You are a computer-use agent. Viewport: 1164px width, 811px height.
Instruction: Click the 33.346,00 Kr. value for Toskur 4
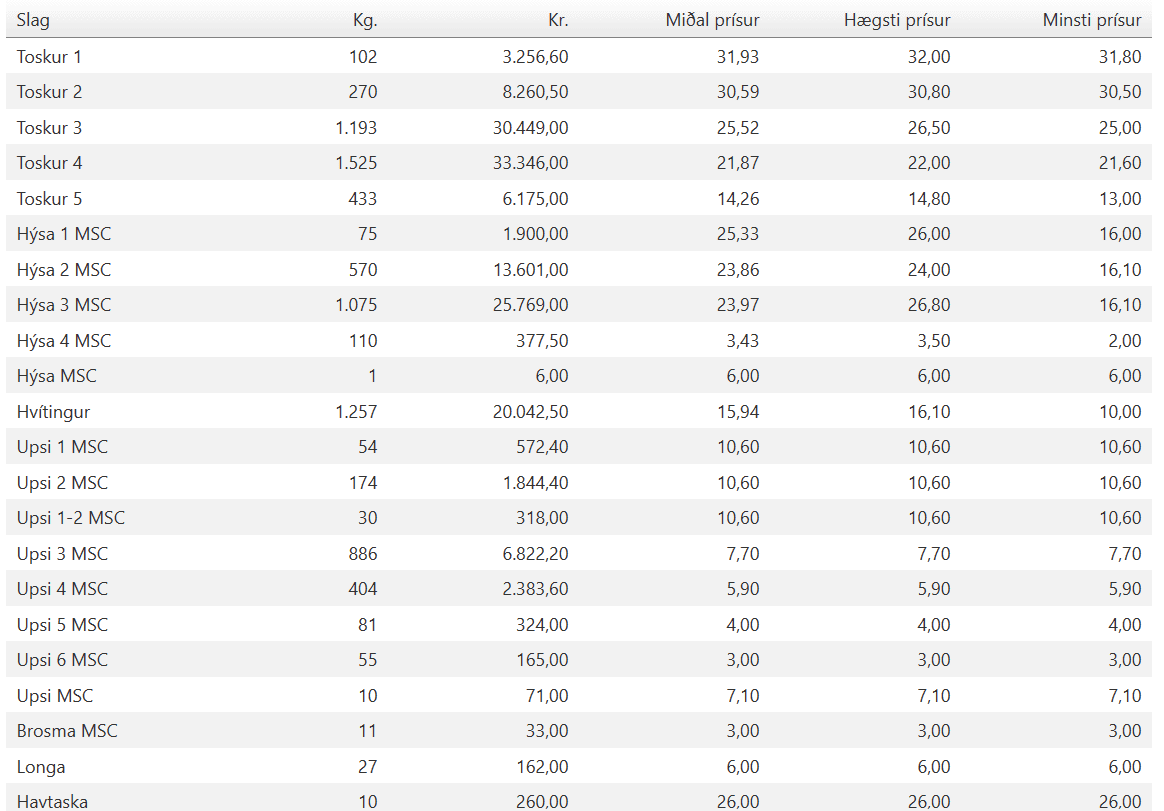tap(531, 163)
